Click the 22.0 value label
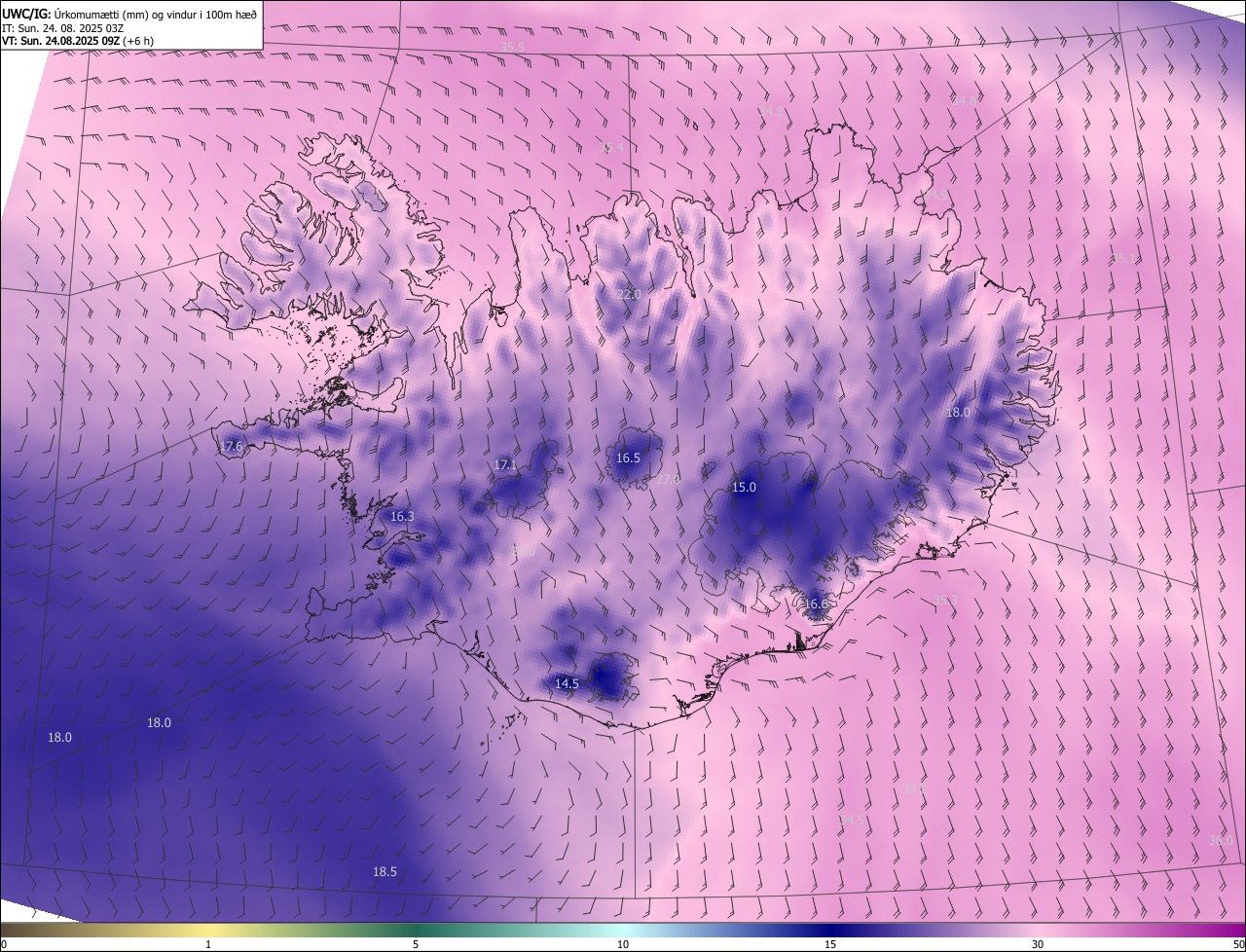Image resolution: width=1246 pixels, height=952 pixels. [x=629, y=294]
